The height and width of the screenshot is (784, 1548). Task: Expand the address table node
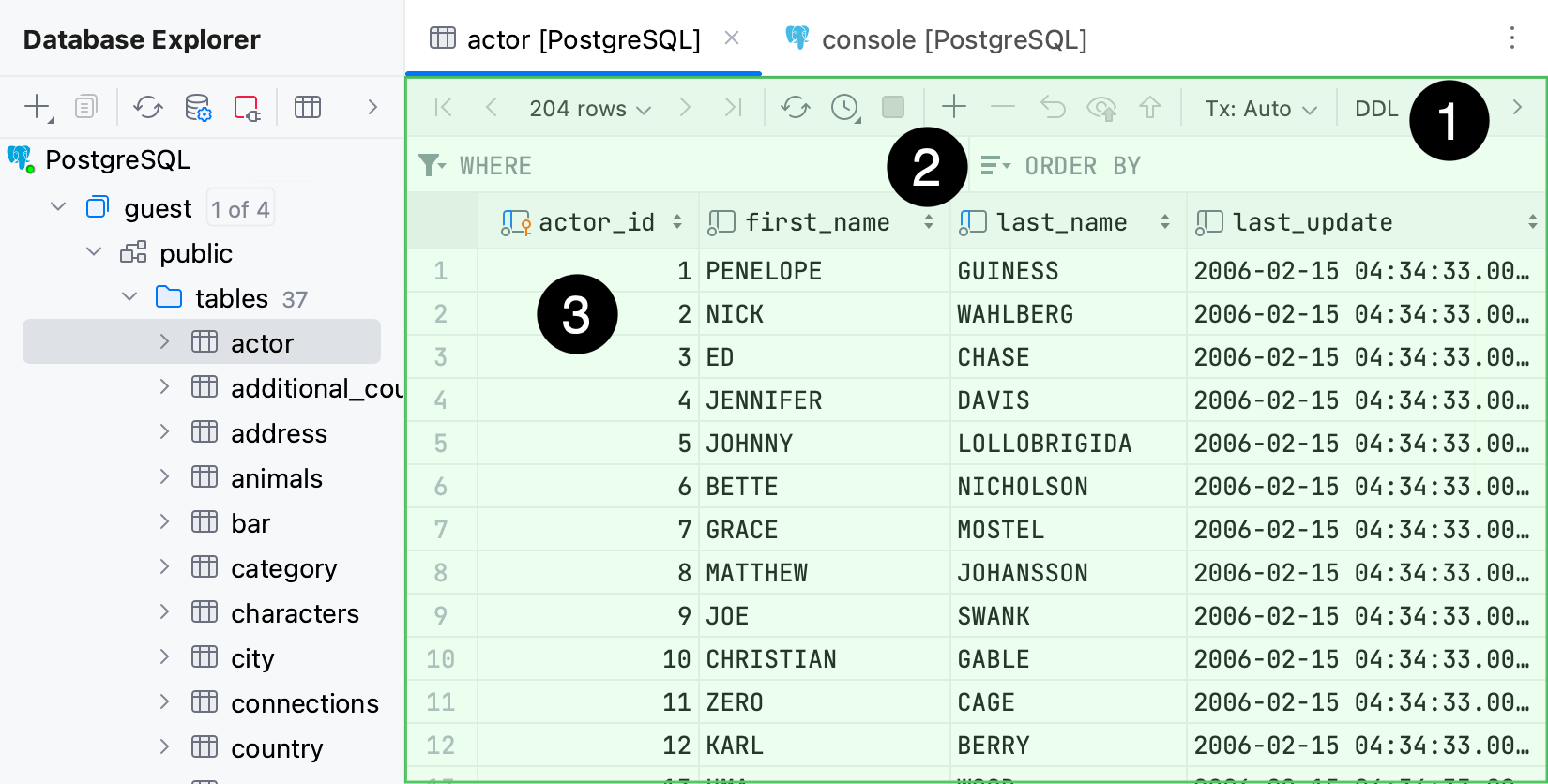click(x=165, y=432)
